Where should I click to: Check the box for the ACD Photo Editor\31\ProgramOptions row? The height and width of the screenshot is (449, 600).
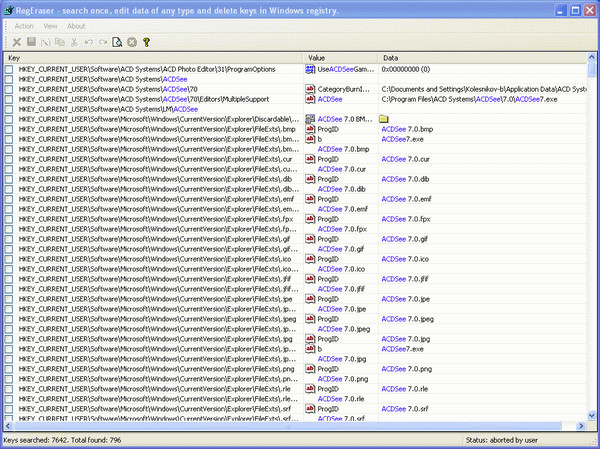9,69
